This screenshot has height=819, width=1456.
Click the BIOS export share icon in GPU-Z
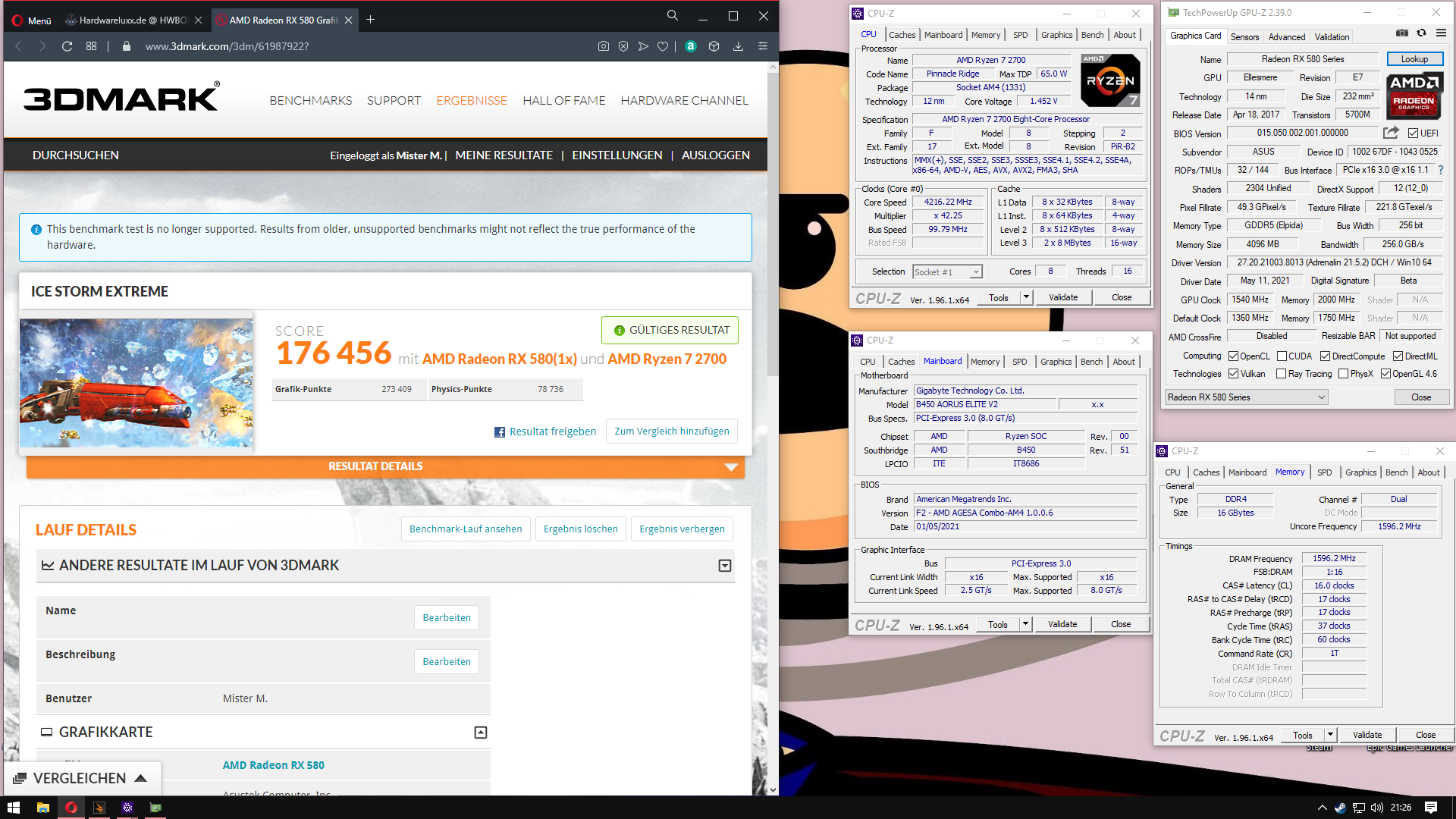point(1391,133)
